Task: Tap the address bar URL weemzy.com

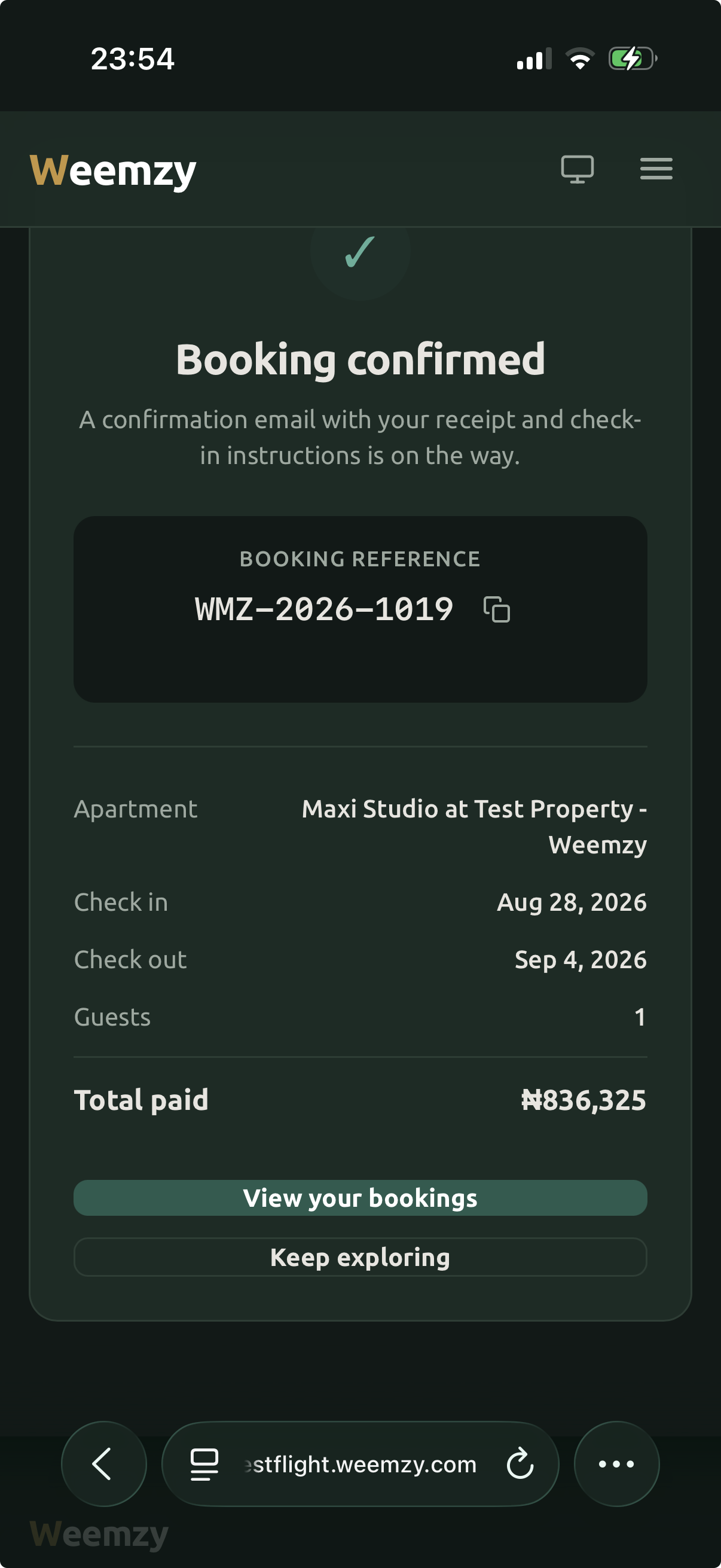Action: pyautogui.click(x=360, y=1464)
